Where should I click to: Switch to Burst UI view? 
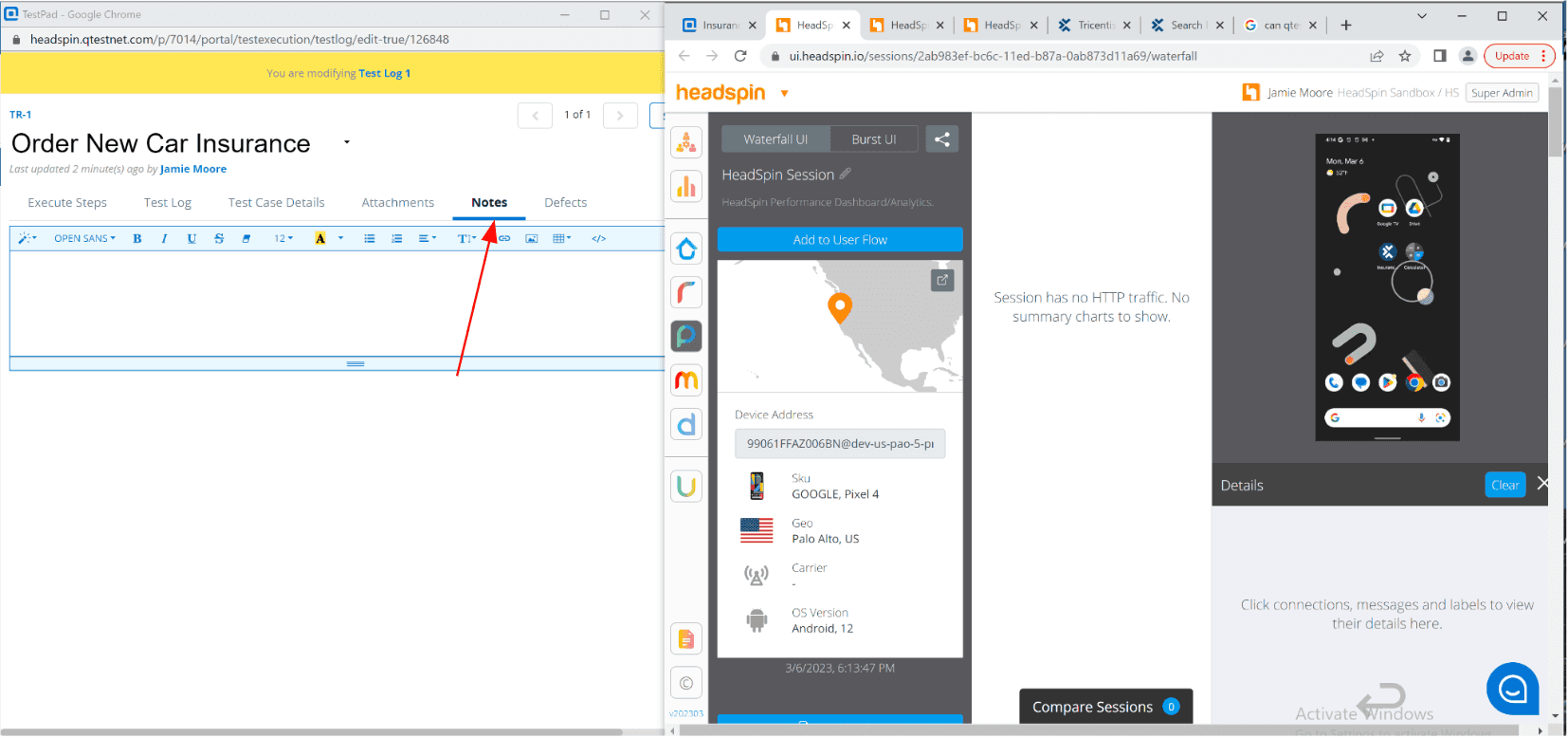tap(873, 139)
